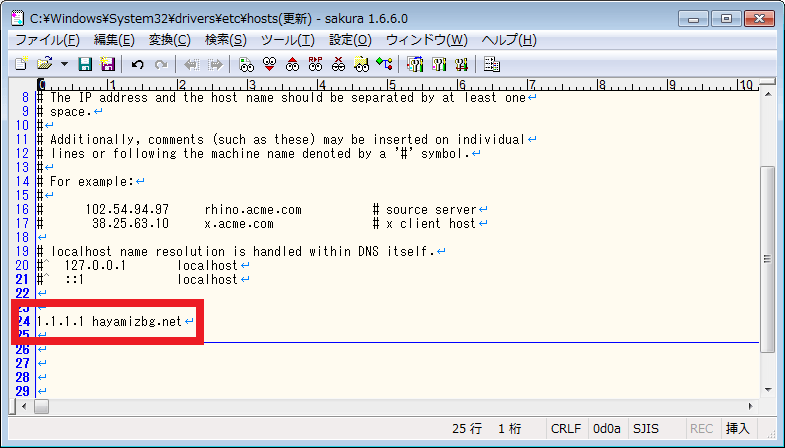Click REC indicator in status bar

click(701, 428)
